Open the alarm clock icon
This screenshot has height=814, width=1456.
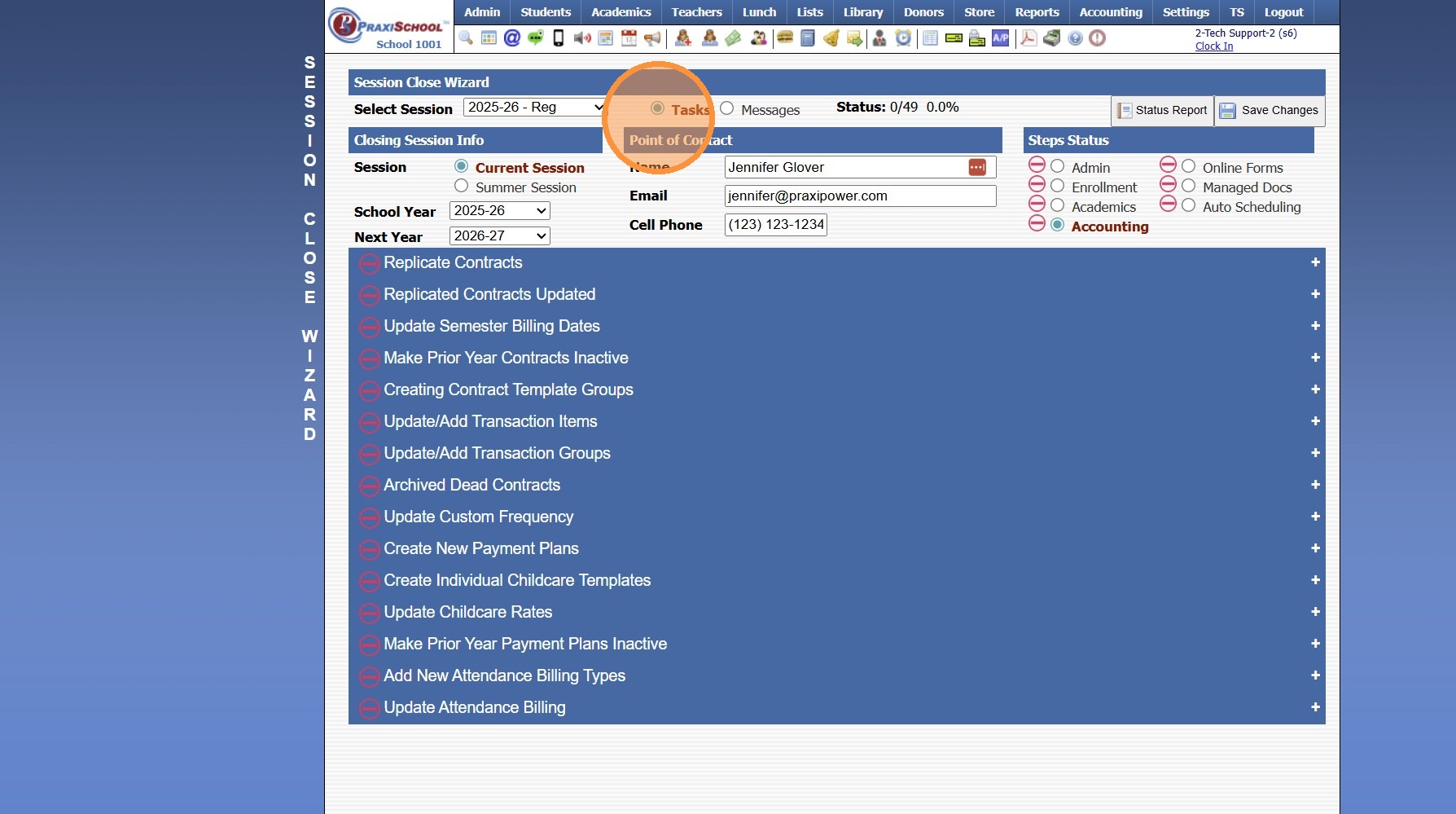click(903, 38)
